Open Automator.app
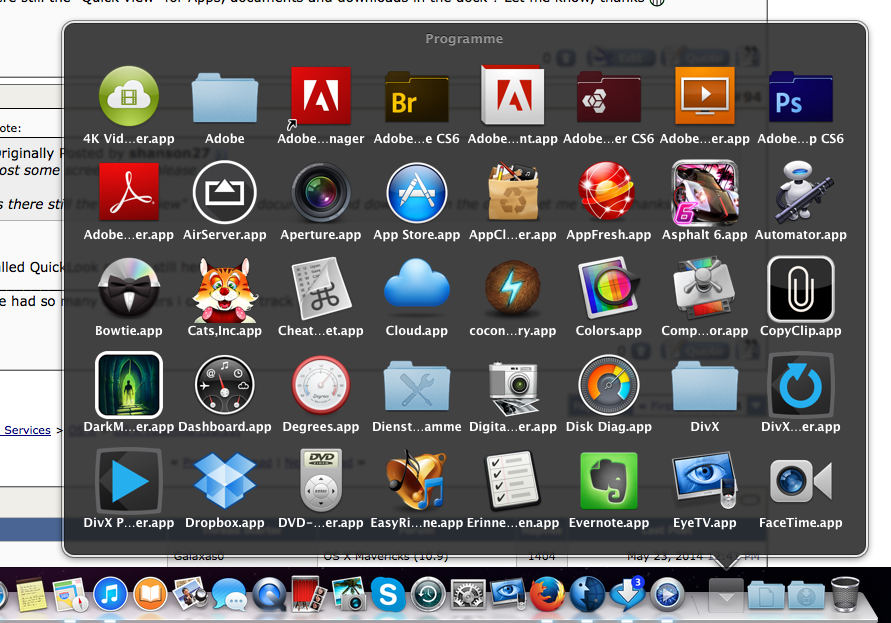This screenshot has height=623, width=891. coord(801,191)
